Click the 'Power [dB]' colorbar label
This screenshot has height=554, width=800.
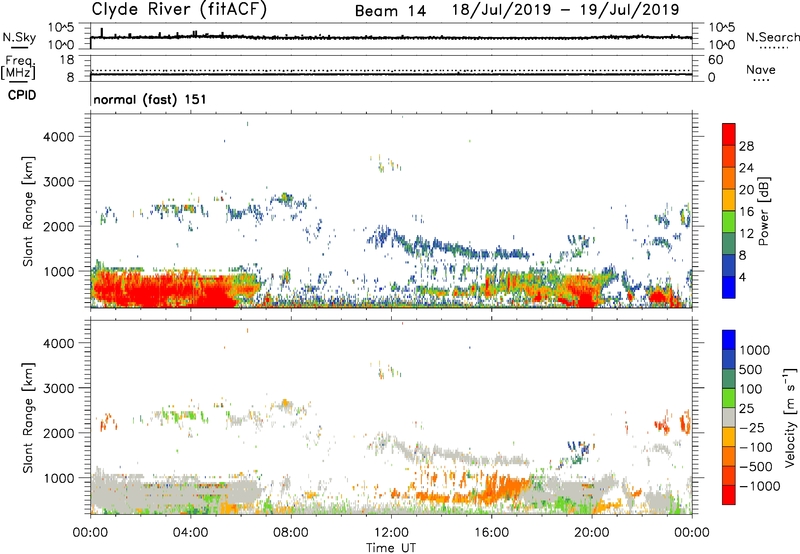pyautogui.click(x=763, y=211)
